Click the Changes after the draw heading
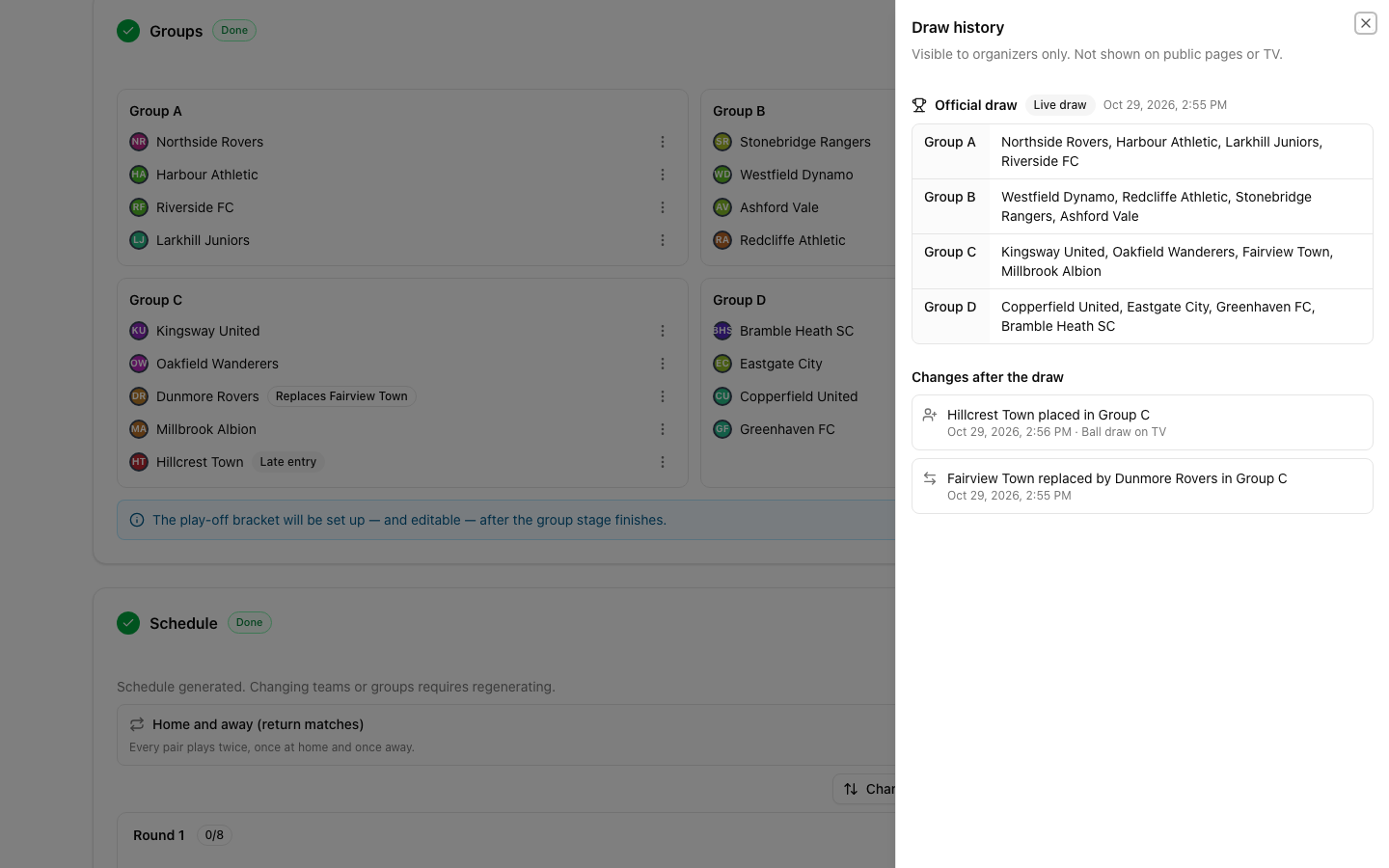Image resolution: width=1389 pixels, height=868 pixels. tap(988, 377)
